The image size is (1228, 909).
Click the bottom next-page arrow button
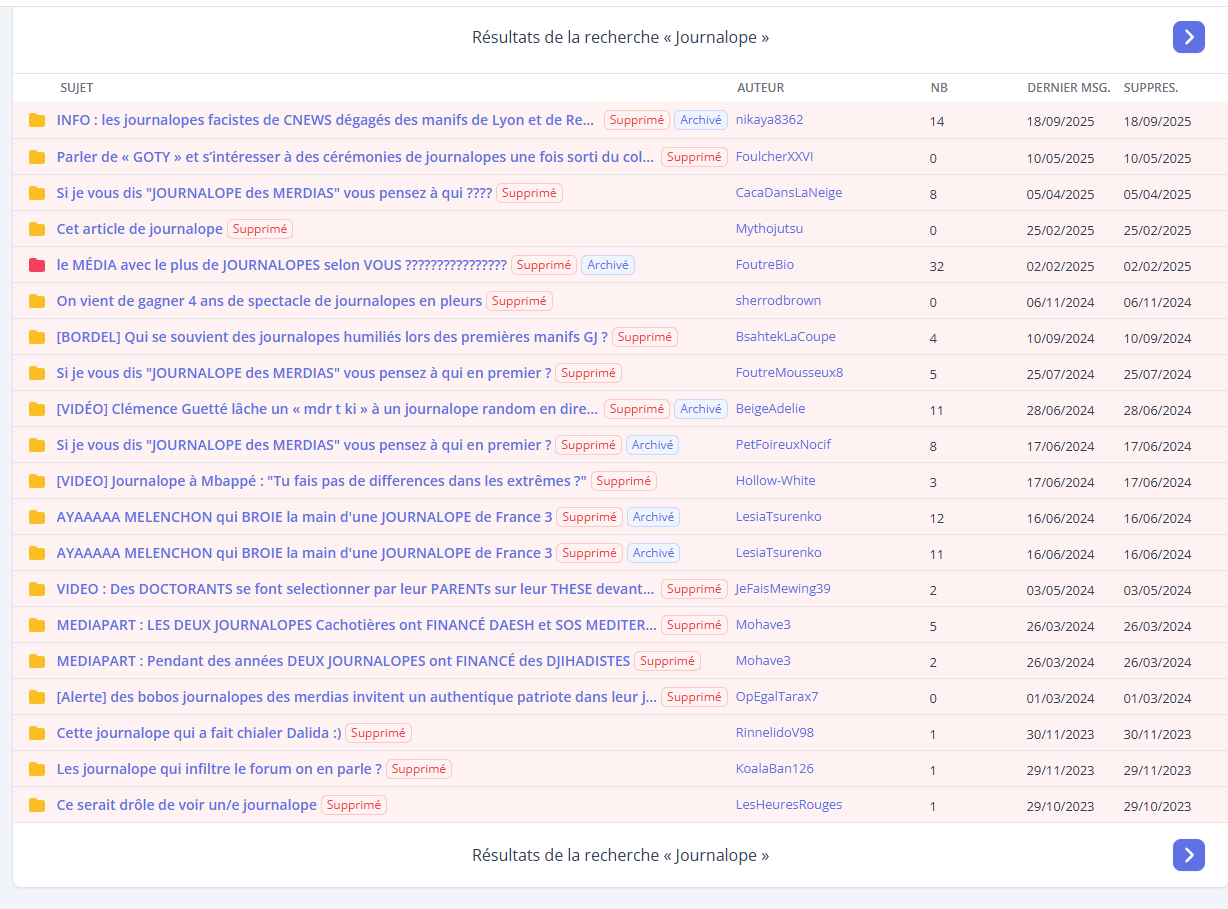(1188, 855)
